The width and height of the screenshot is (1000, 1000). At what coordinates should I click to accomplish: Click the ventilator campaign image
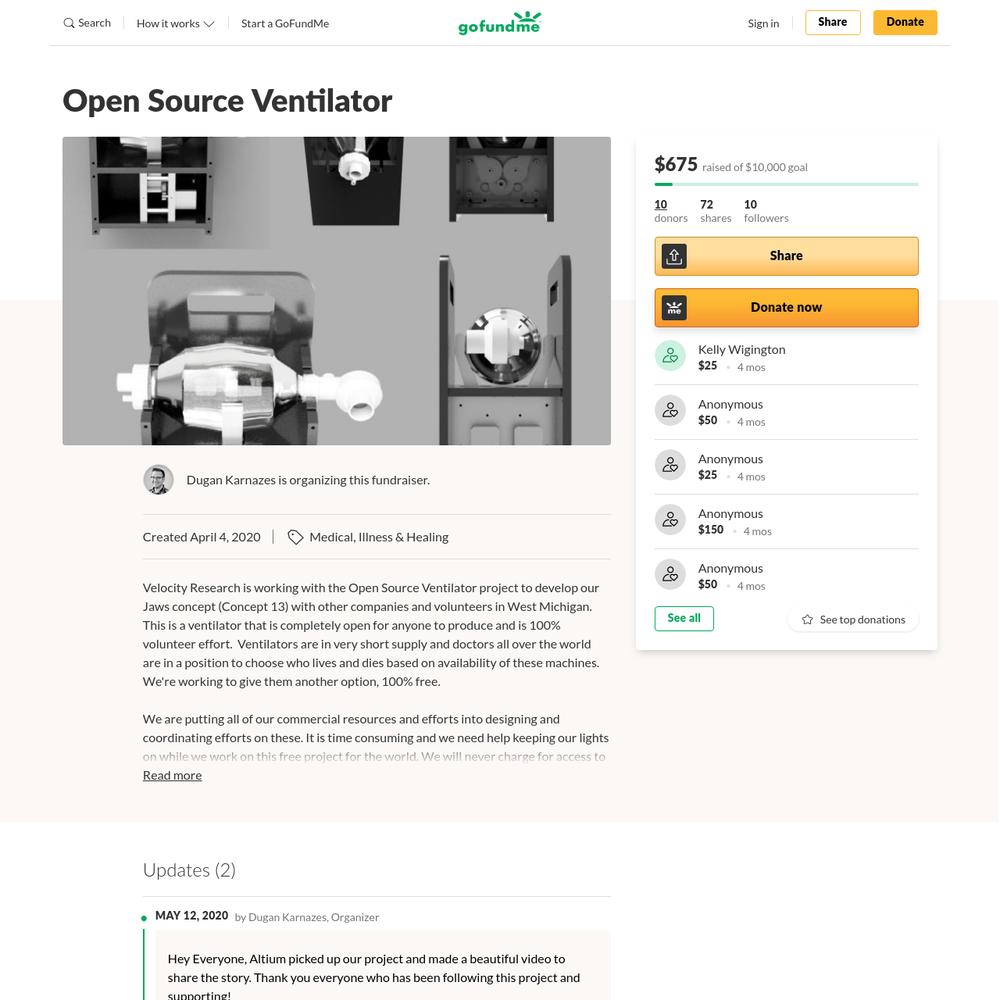[x=337, y=291]
